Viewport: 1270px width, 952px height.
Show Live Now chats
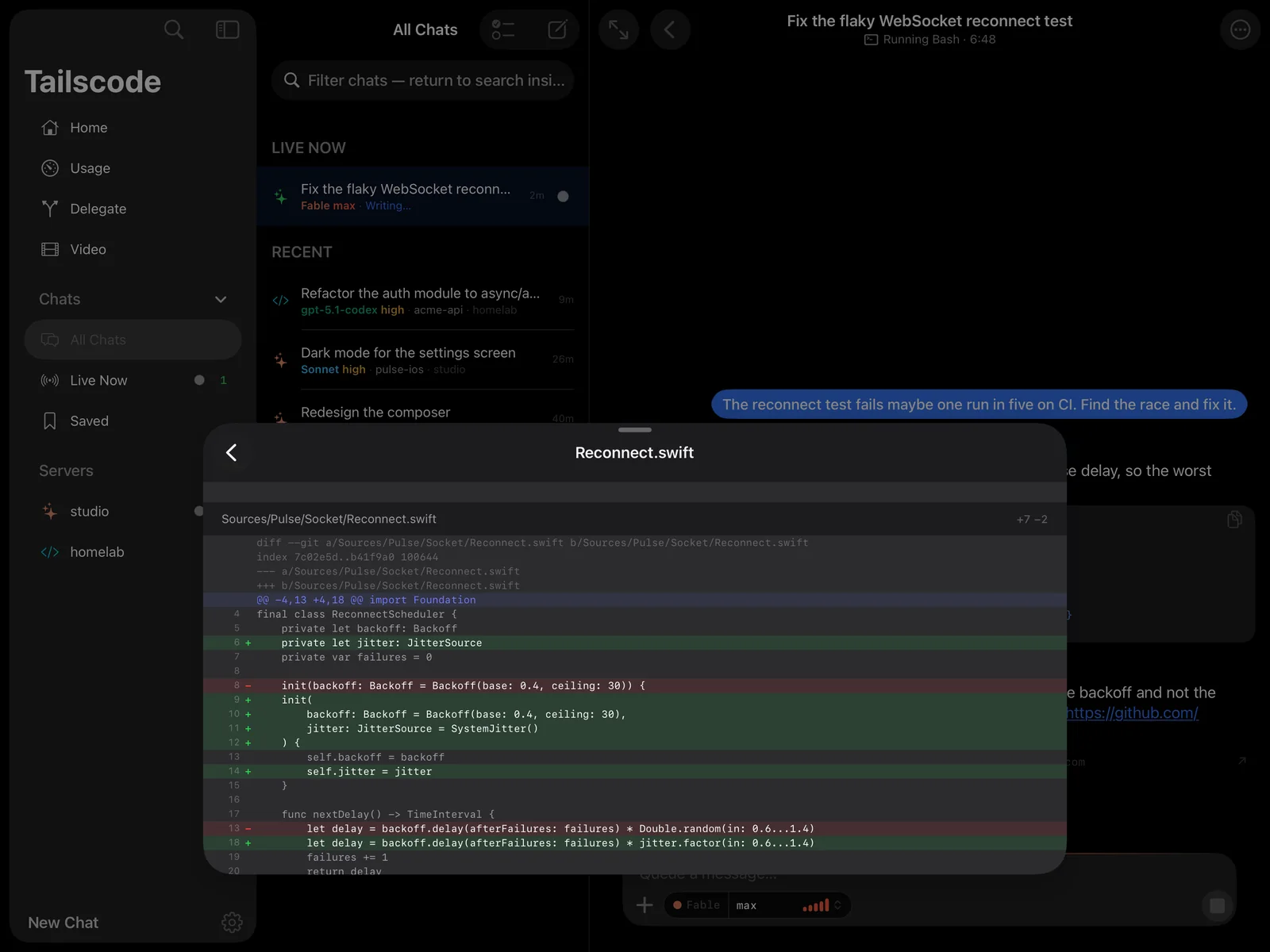(x=133, y=380)
